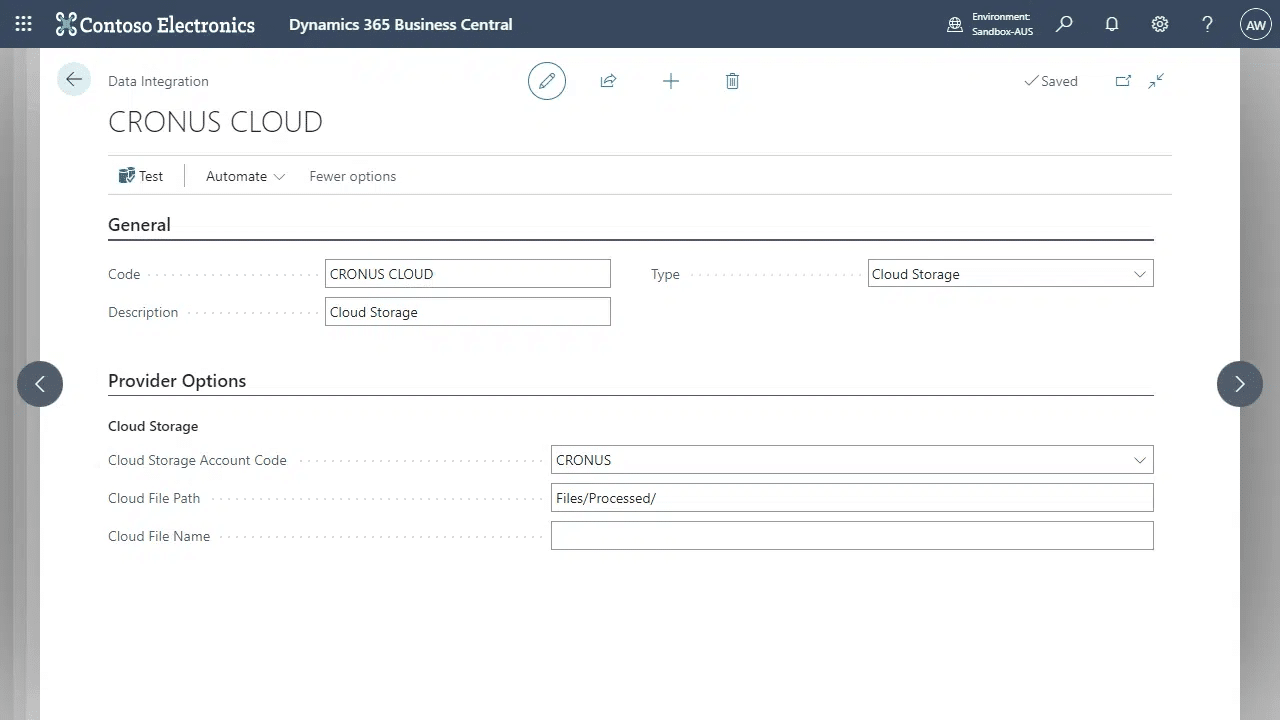Click the back arrow button
This screenshot has height=720, width=1280.
click(x=74, y=80)
